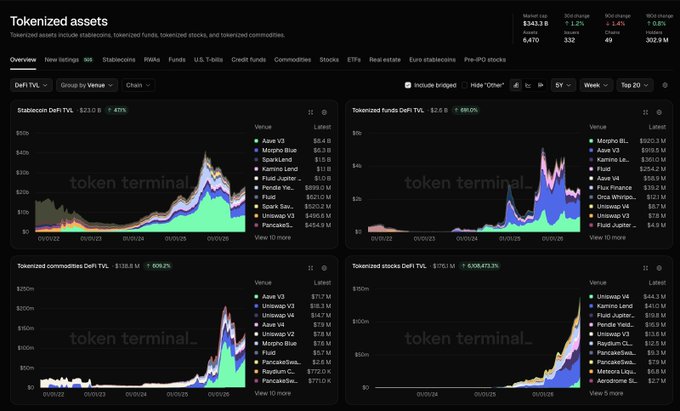Screen dimensions: 680x411
Task: Select the stacked area chart type icon
Action: [x=516, y=85]
